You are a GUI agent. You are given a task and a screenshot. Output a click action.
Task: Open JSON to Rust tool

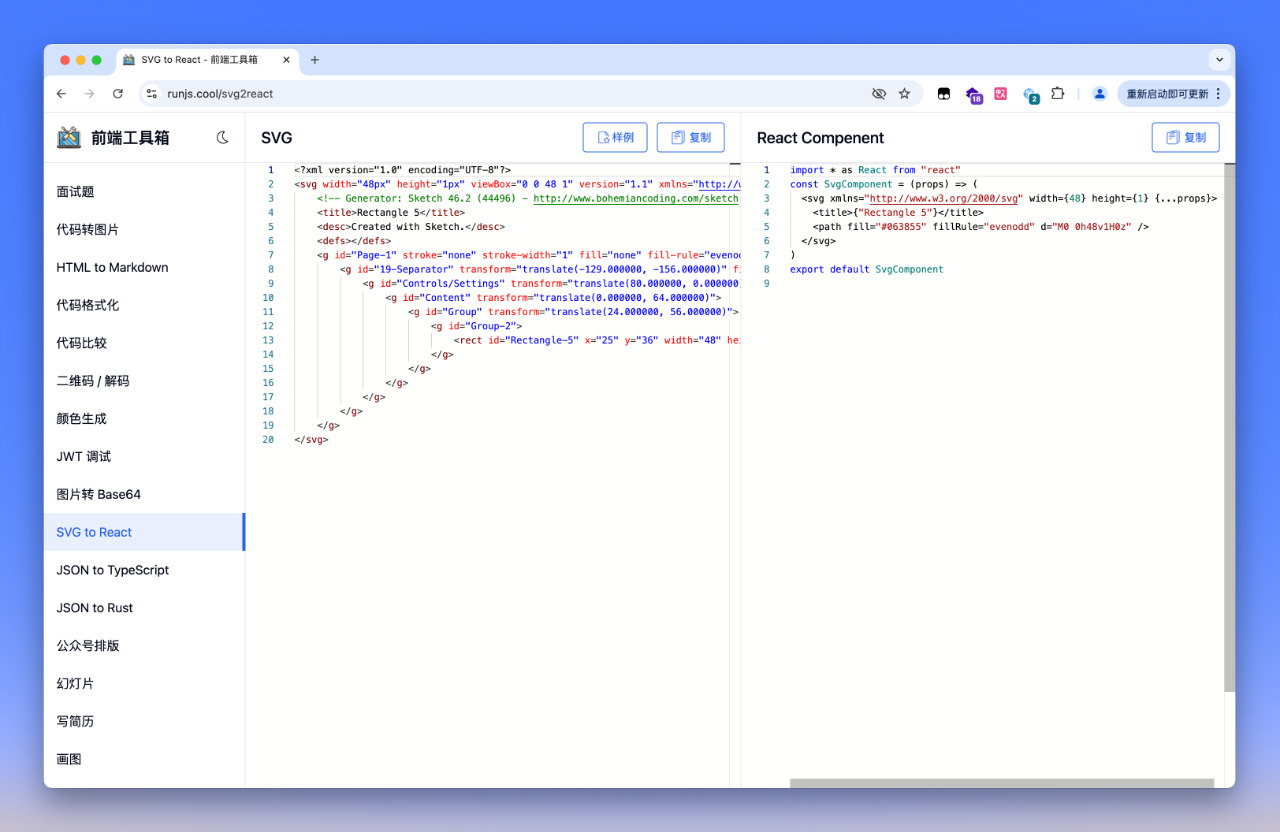[x=144, y=608]
